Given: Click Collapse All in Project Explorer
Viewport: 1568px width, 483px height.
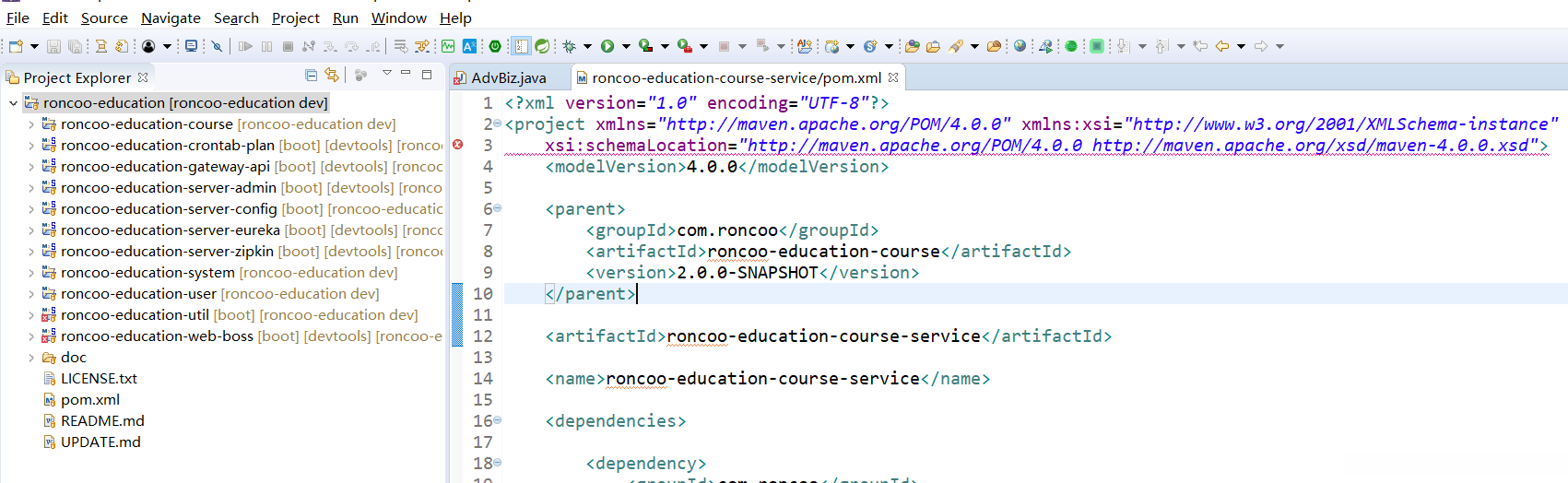Looking at the screenshot, I should tap(311, 75).
